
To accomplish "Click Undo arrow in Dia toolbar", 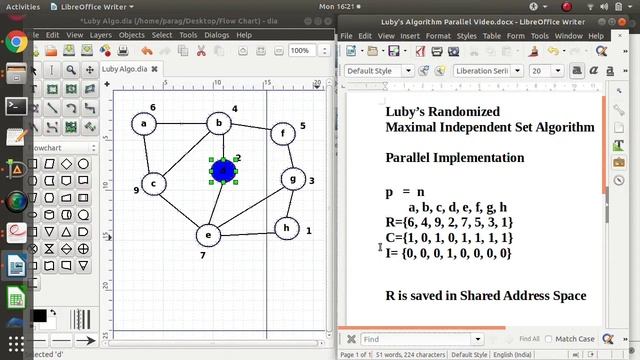I will pyautogui.click(x=147, y=51).
